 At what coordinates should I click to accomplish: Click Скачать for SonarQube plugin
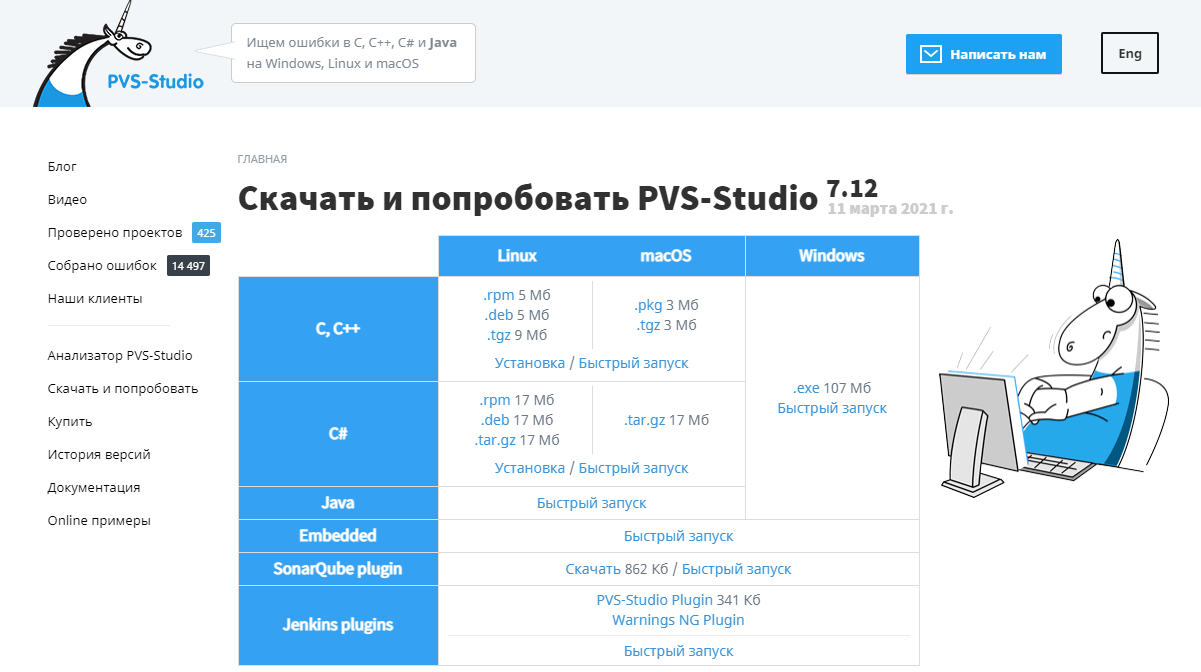click(593, 569)
